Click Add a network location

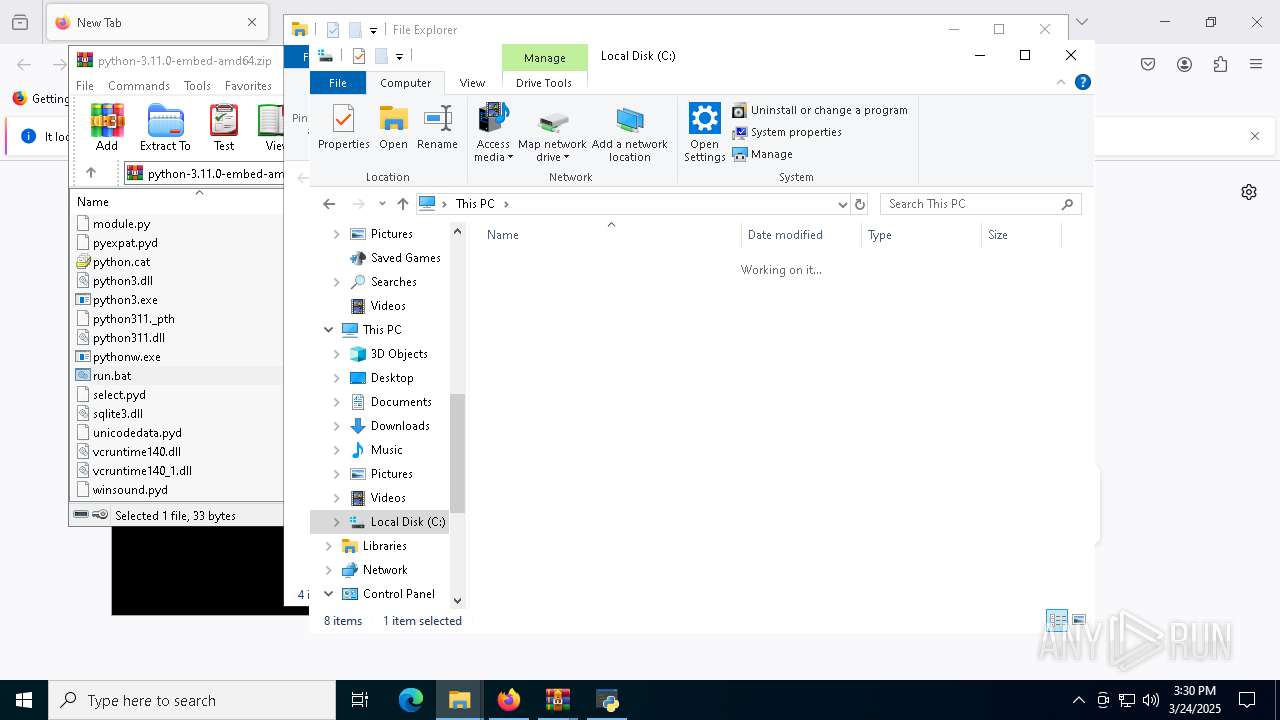tap(629, 133)
